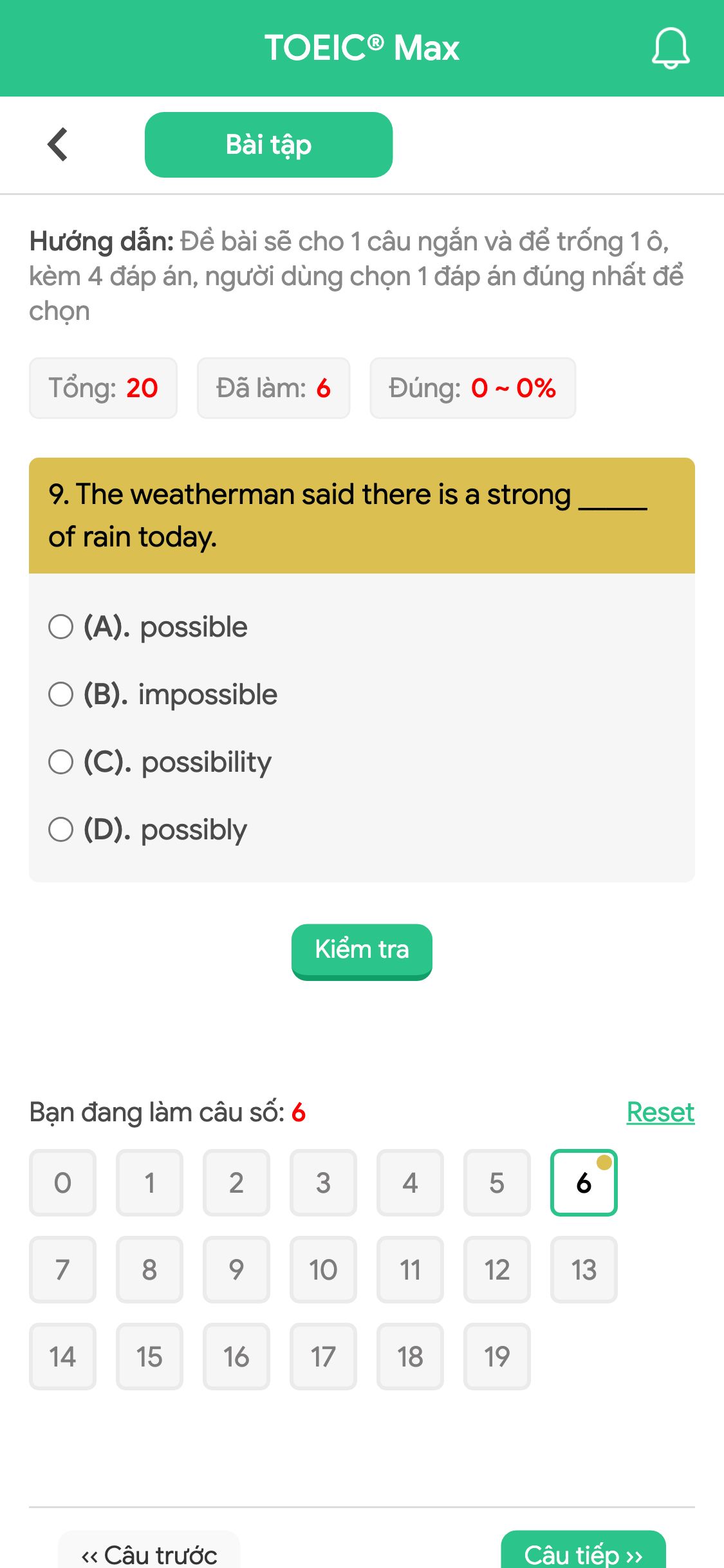Go to question 19
The image size is (724, 1568).
[x=497, y=1356]
